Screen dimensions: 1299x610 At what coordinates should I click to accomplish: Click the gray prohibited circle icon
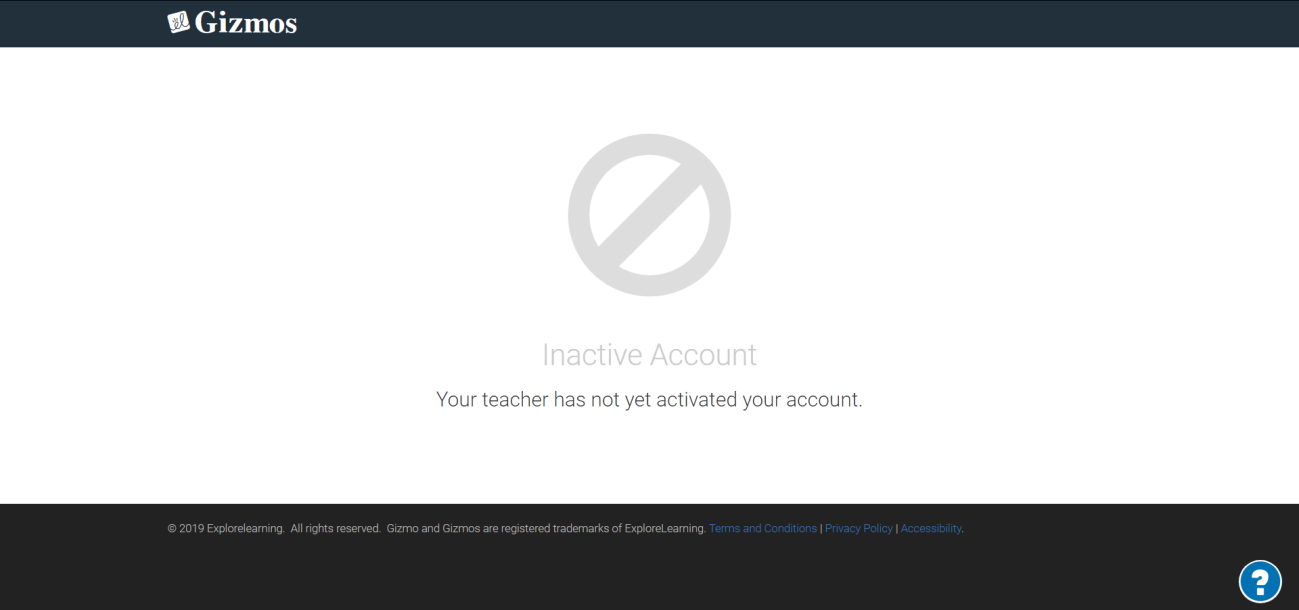point(649,215)
